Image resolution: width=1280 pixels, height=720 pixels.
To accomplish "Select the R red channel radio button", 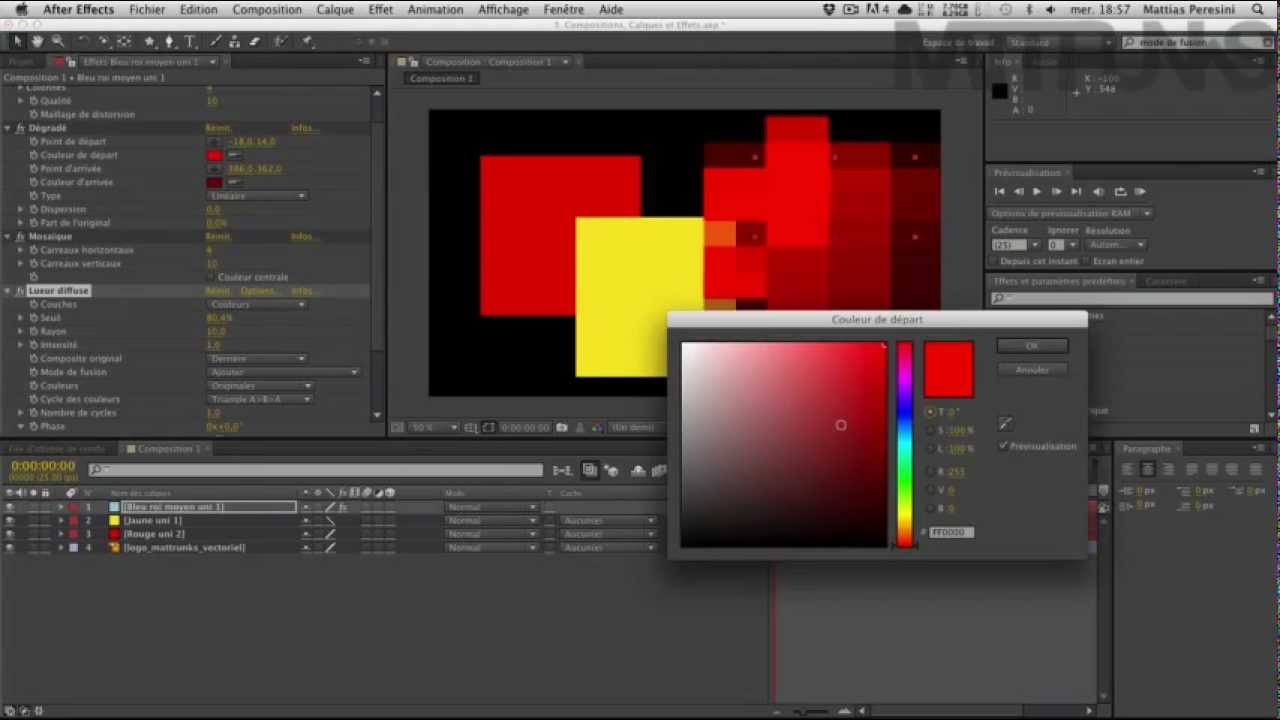I will (930, 472).
